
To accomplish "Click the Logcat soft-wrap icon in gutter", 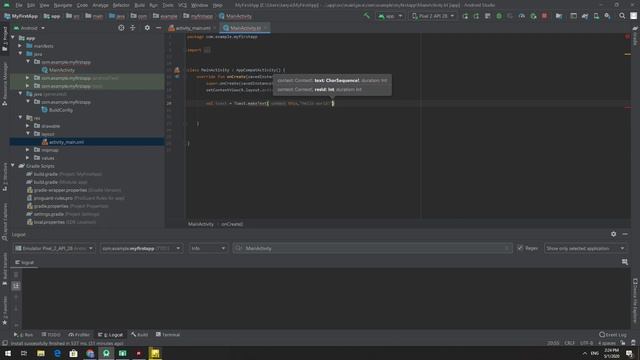I will [16, 286].
